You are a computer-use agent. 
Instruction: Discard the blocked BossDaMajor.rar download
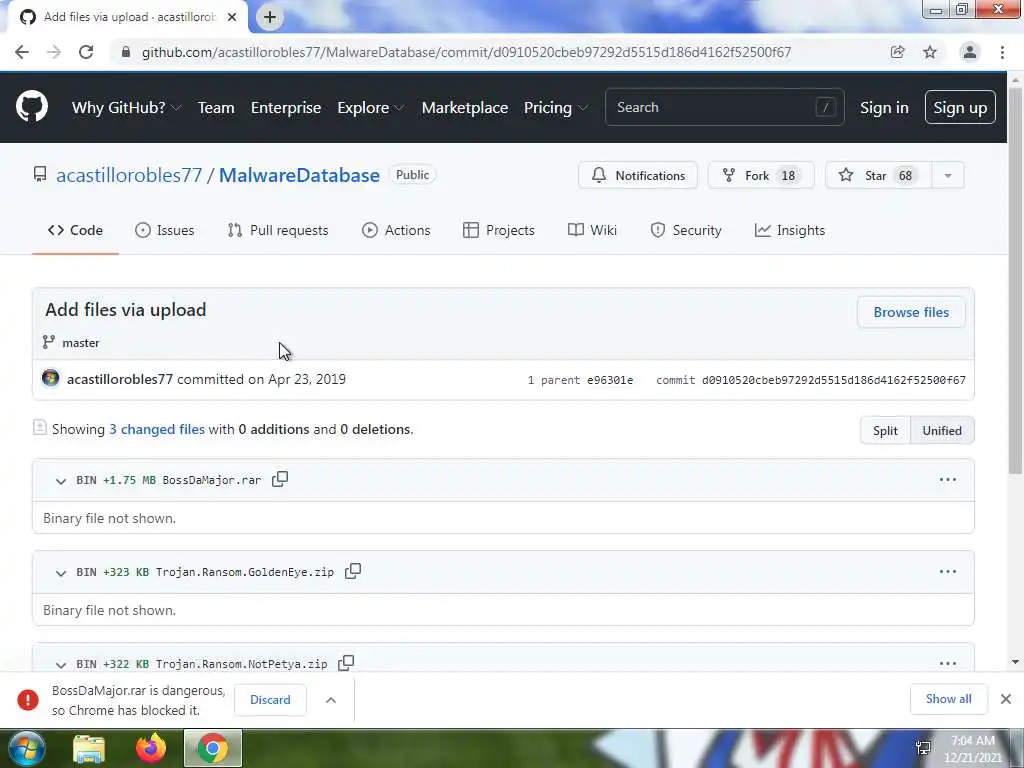click(x=270, y=699)
